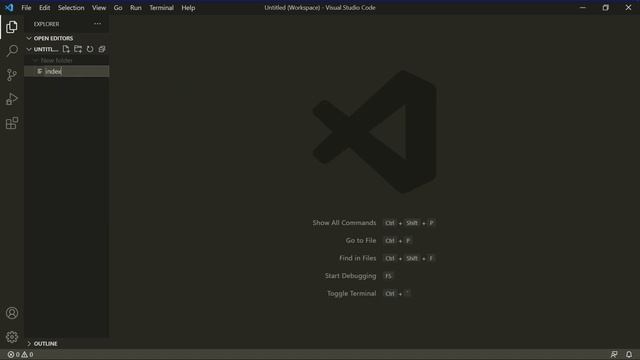Screen dimensions: 640x360
Task: Click the New Folder icon in explorer
Action: pos(78,49)
